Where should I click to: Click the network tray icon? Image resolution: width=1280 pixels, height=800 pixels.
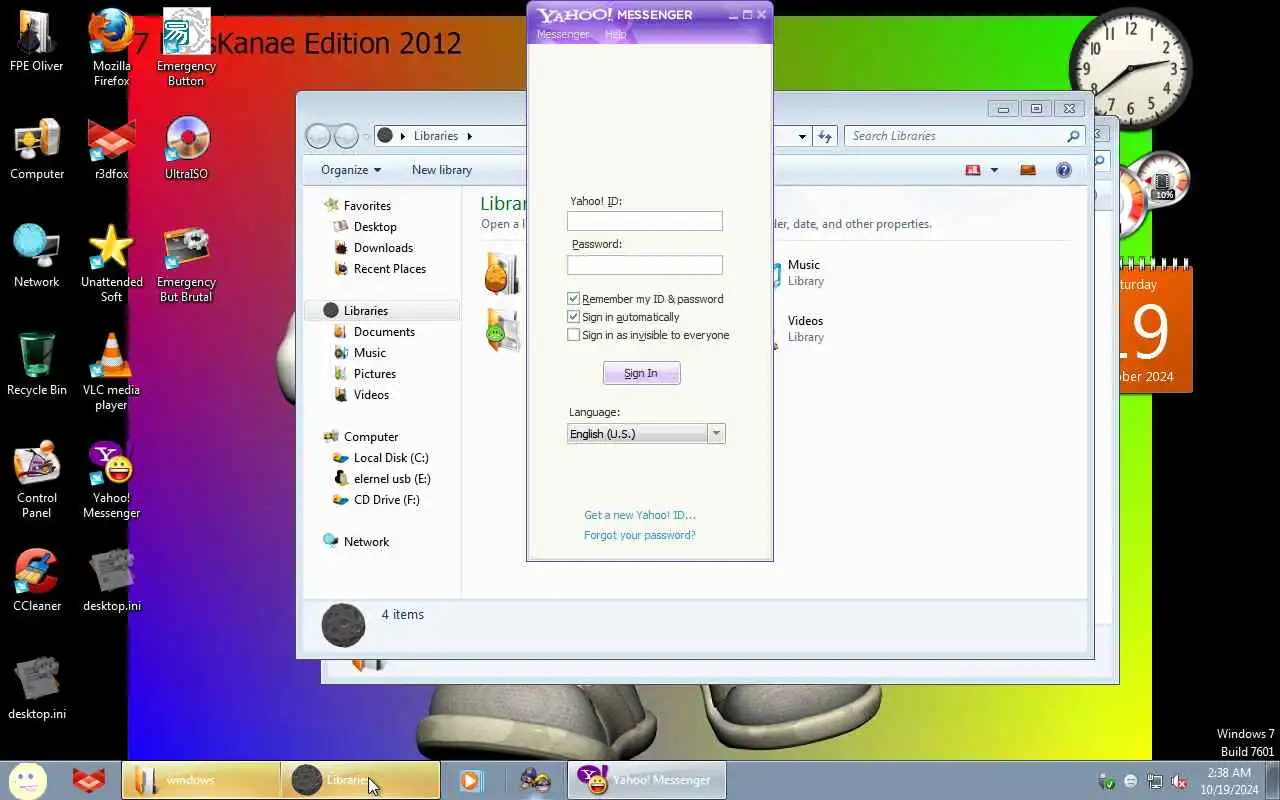point(1155,781)
